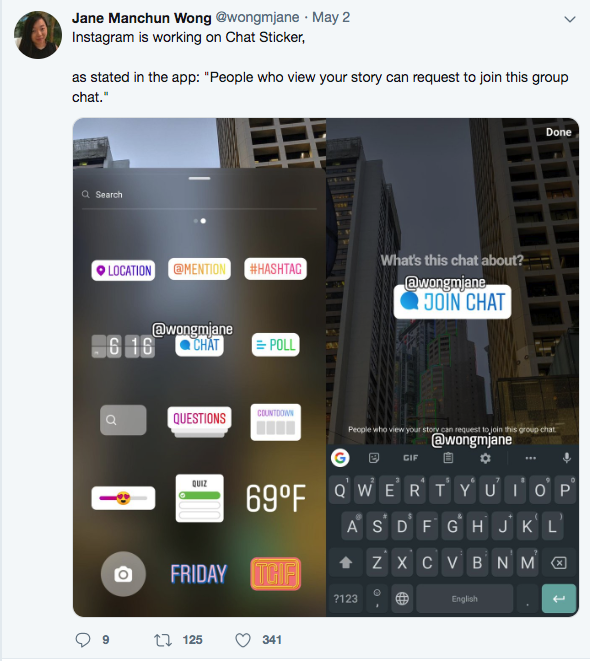
Task: Open keyboard settings gear icon
Action: [485, 458]
